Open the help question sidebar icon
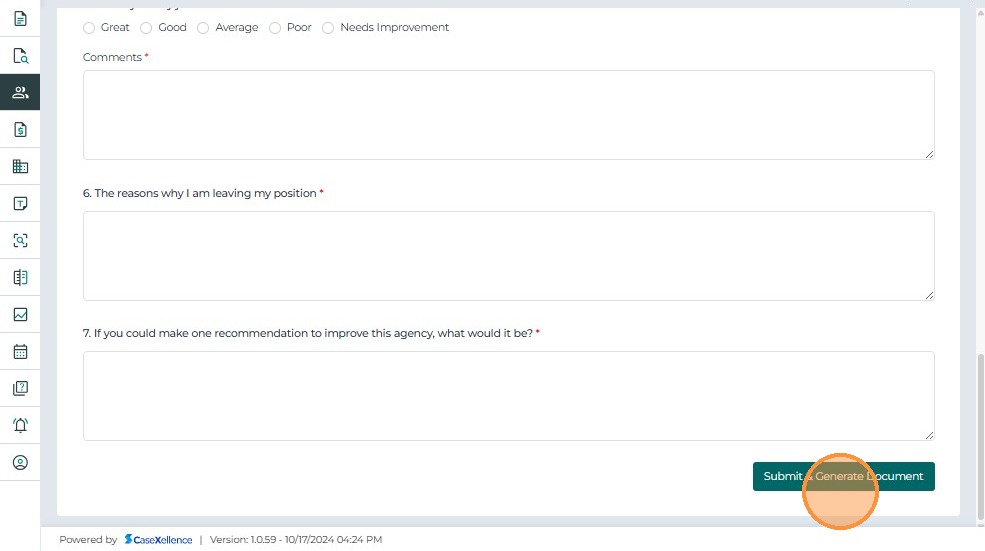 pos(20,388)
